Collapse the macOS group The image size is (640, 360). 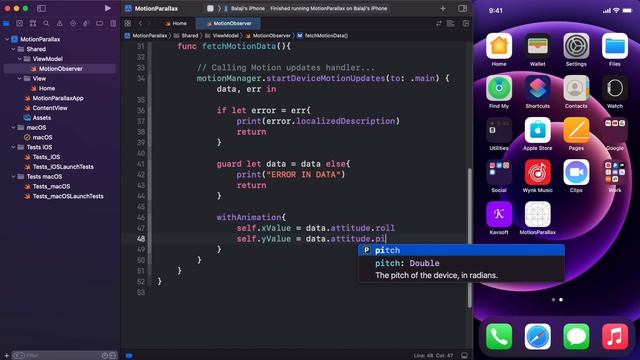(13, 127)
